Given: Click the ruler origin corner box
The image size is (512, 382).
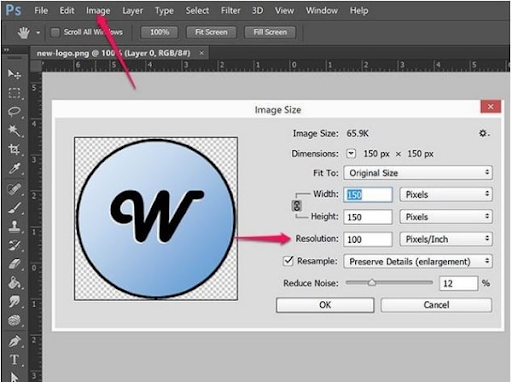Looking at the screenshot, I should pos(36,66).
